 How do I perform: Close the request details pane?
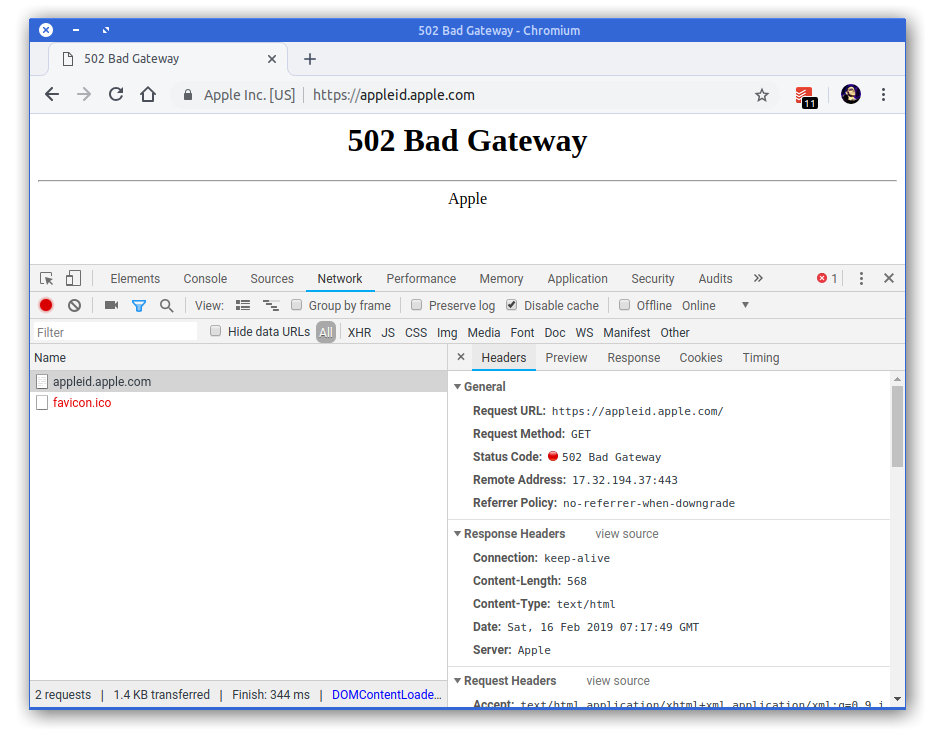tap(461, 357)
